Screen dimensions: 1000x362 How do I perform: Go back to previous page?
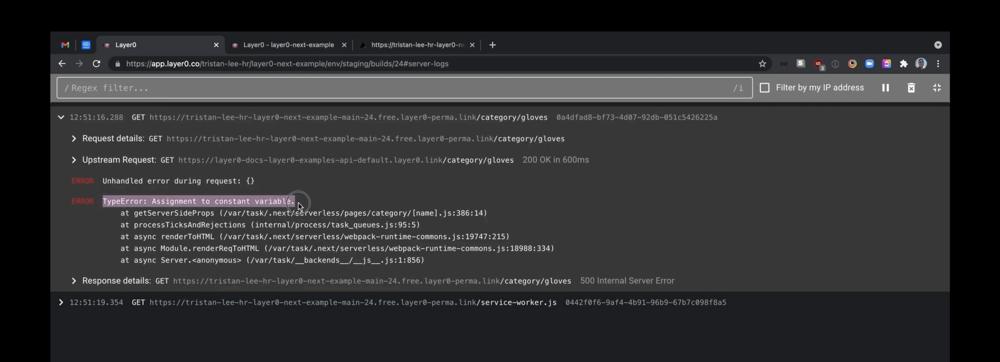click(x=62, y=64)
